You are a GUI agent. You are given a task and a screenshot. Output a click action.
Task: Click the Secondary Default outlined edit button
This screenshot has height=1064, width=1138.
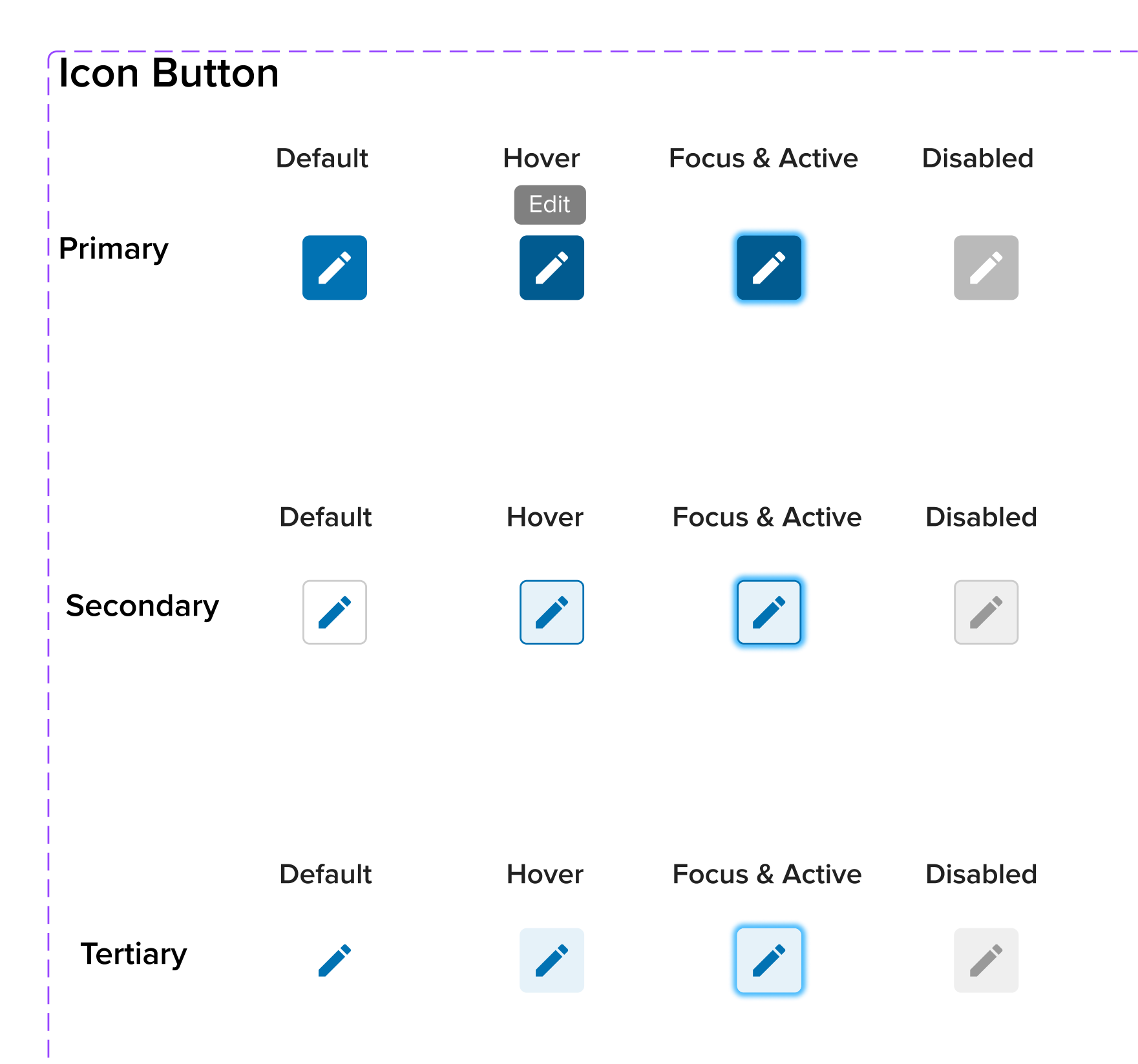[x=335, y=612]
